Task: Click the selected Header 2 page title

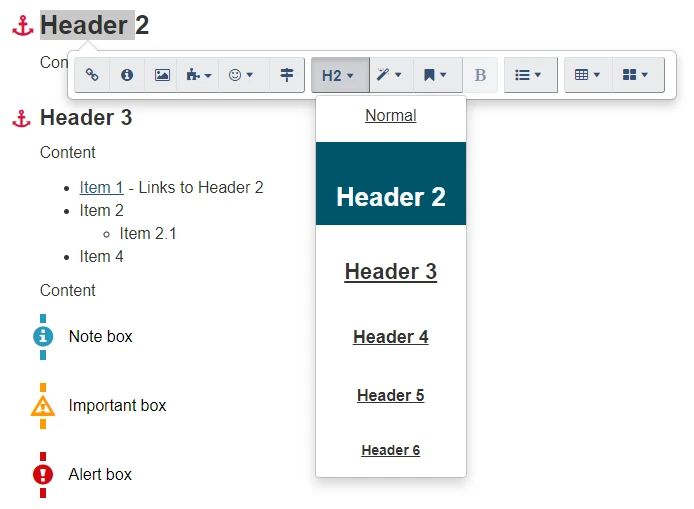Action: (x=94, y=25)
